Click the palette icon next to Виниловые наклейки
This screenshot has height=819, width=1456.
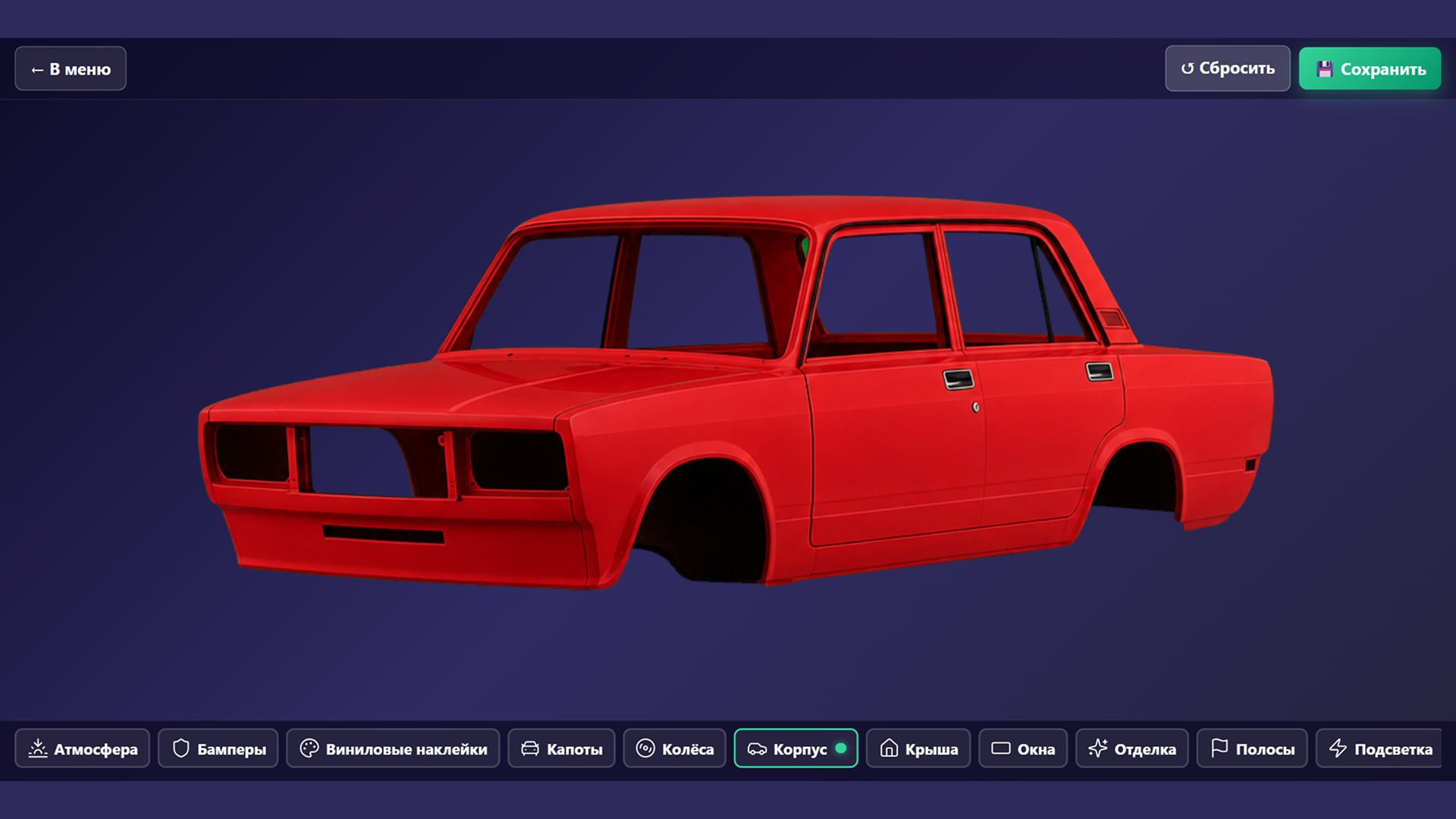[x=309, y=748]
